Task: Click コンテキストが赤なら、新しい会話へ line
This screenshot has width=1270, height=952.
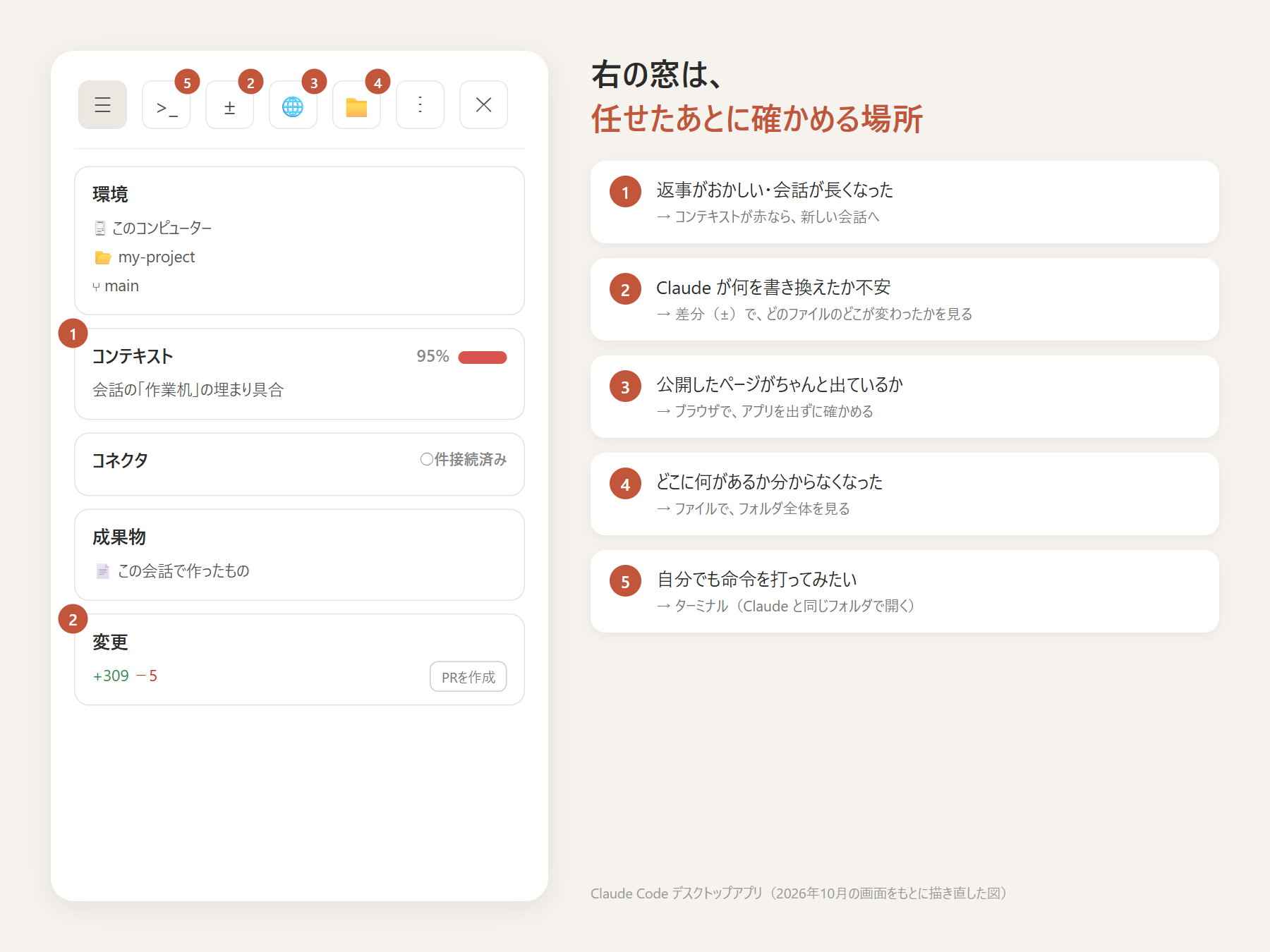Action: [x=768, y=216]
